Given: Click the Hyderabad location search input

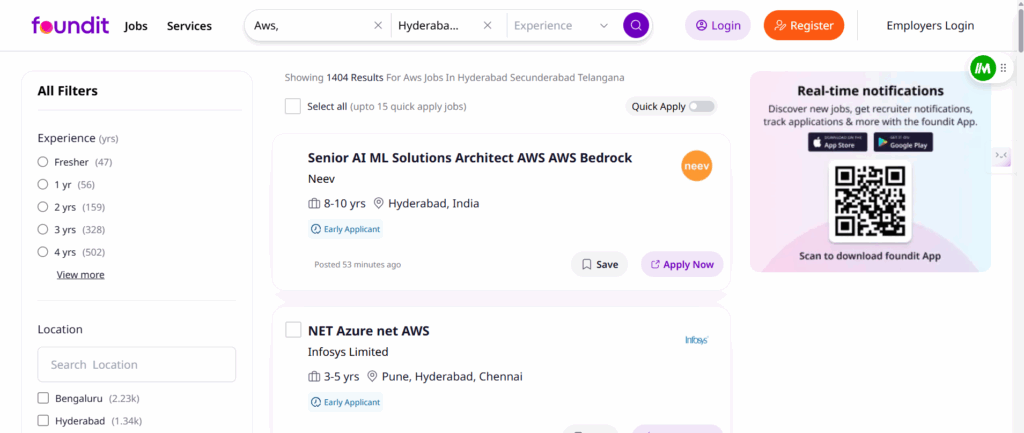Looking at the screenshot, I should (436, 25).
